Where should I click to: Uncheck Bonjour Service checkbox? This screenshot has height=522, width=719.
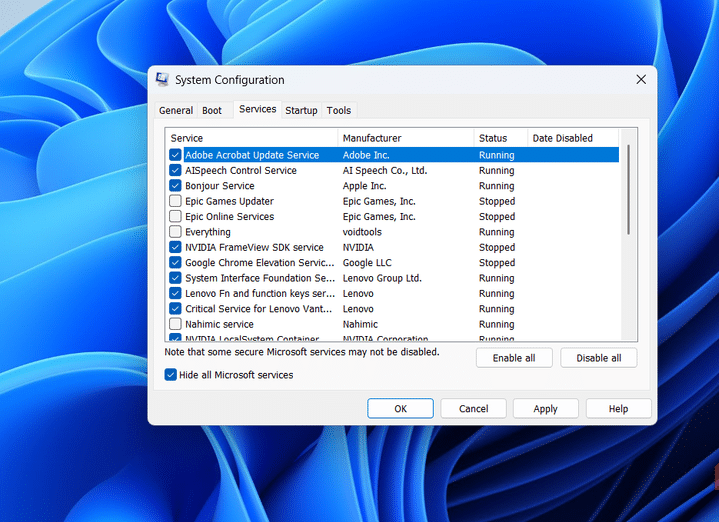coord(175,186)
